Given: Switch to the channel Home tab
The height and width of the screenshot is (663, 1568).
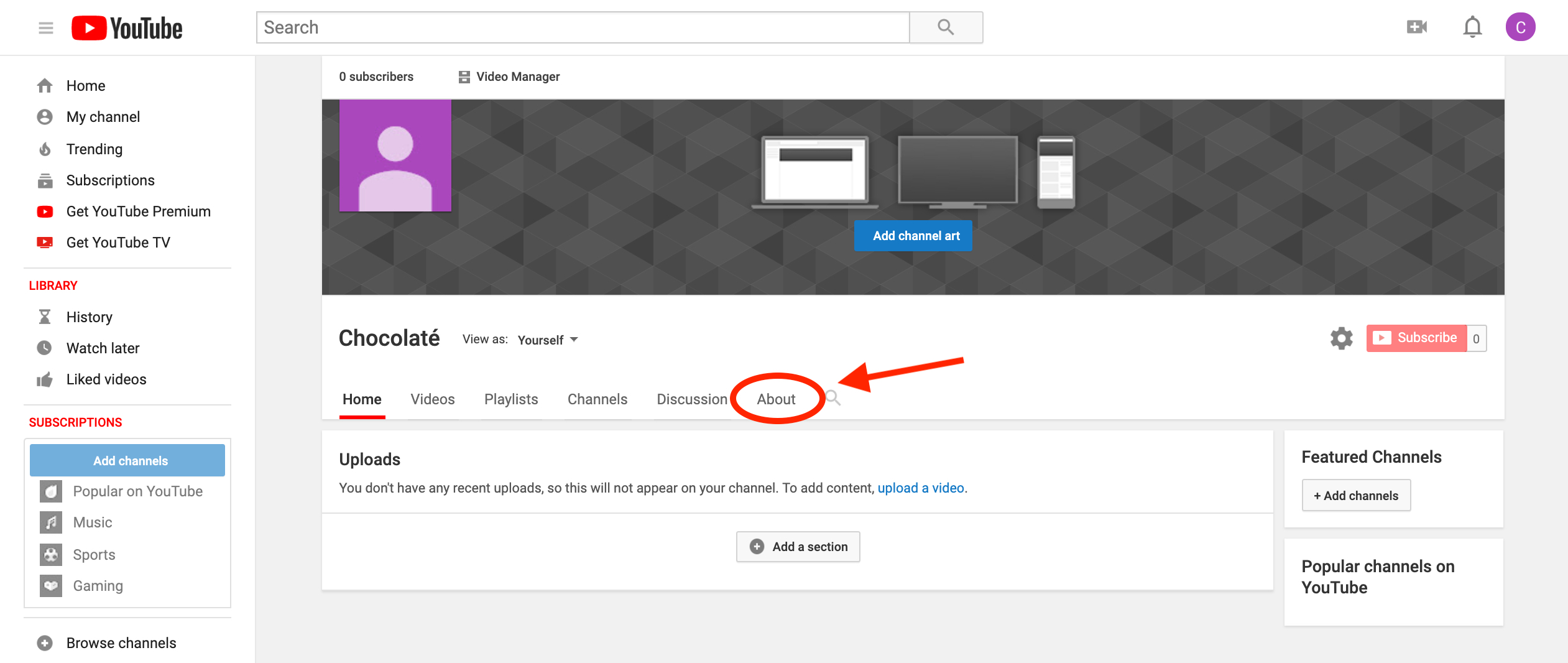Looking at the screenshot, I should click(362, 399).
